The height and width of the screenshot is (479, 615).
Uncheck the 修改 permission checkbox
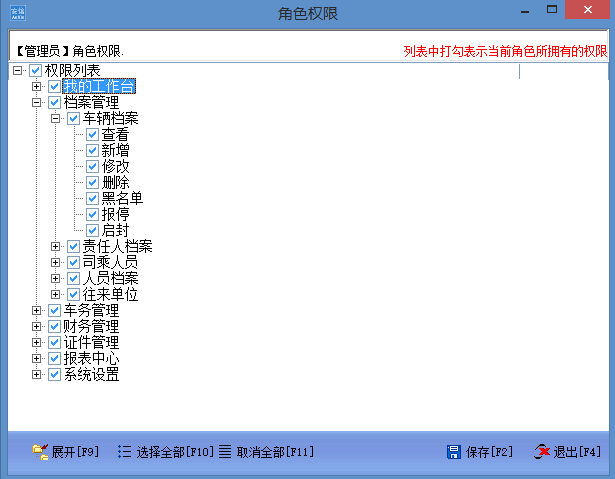point(93,166)
